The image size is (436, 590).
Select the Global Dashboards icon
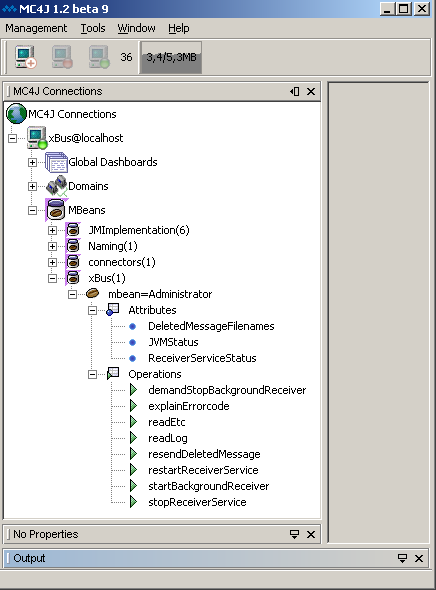click(56, 162)
